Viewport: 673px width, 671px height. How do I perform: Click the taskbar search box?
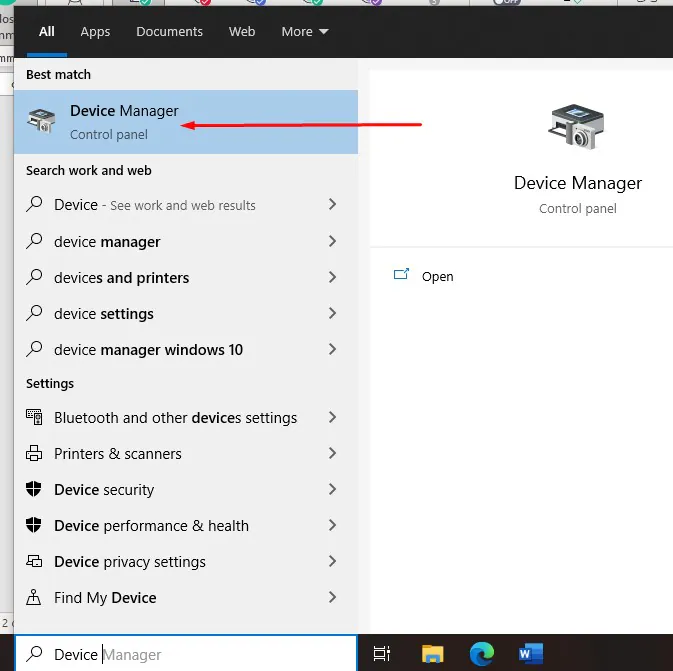[186, 654]
